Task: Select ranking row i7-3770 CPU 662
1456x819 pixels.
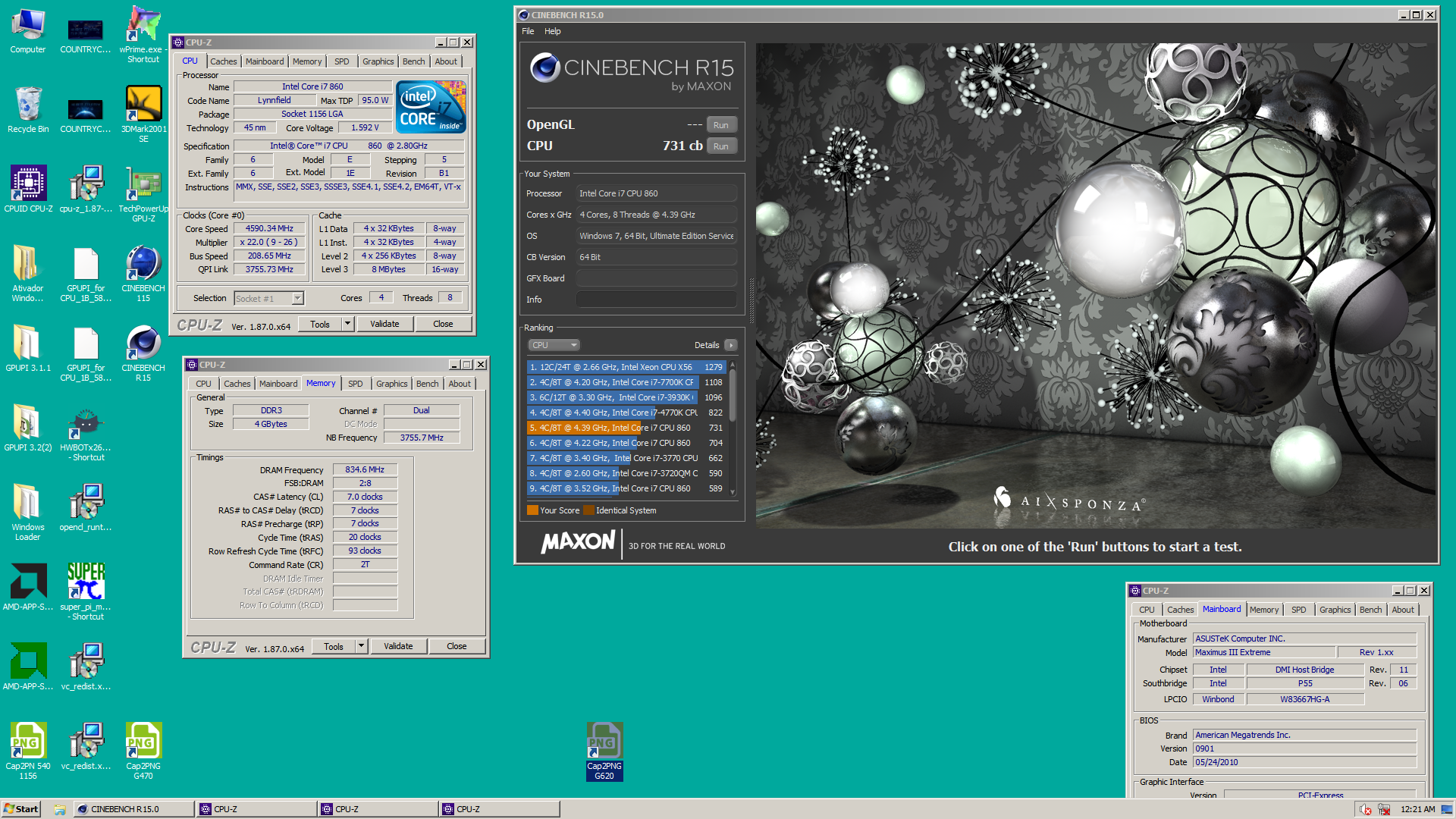Action: [626, 458]
